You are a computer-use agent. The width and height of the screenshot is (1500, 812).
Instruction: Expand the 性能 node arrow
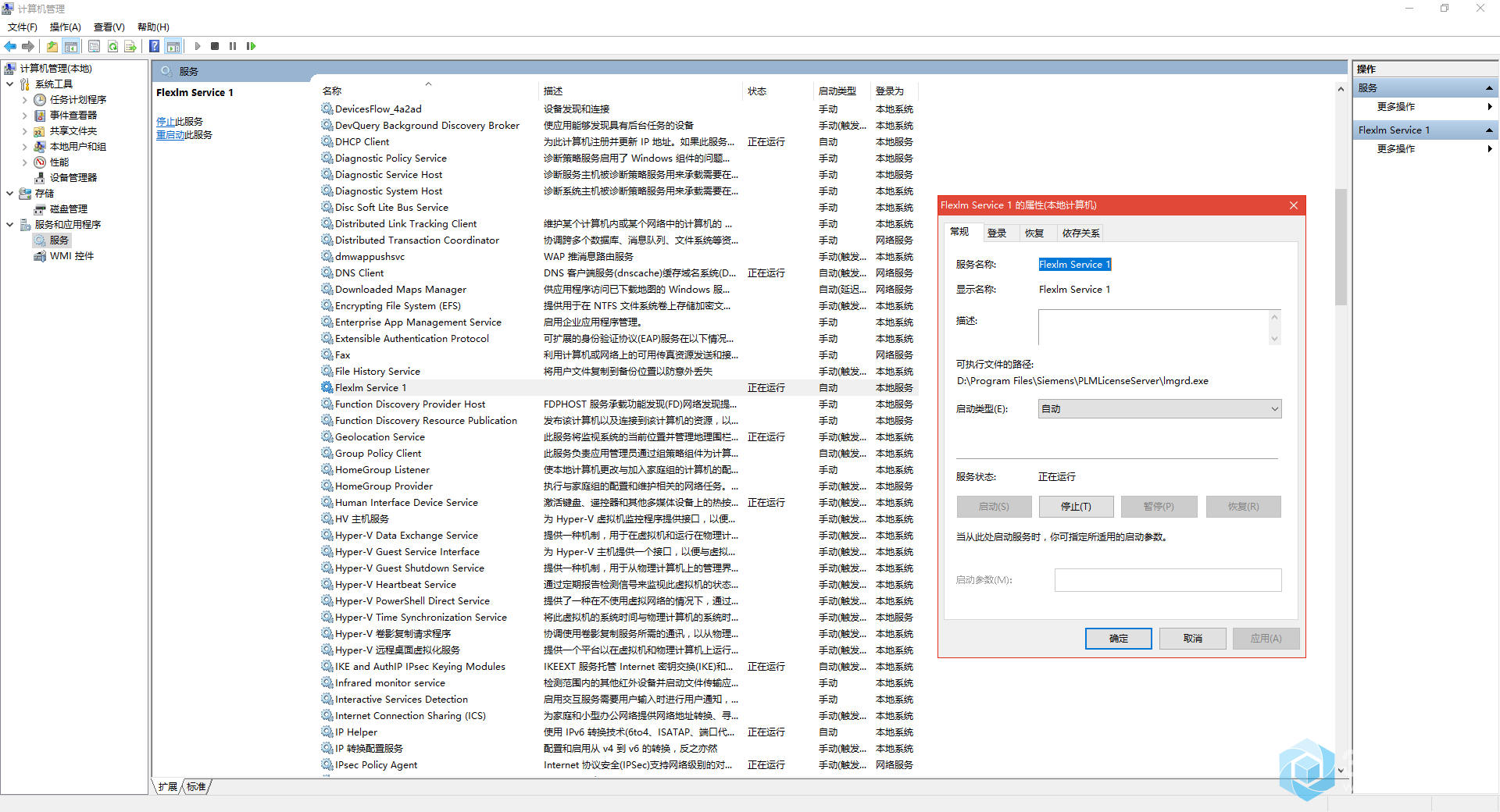[24, 162]
